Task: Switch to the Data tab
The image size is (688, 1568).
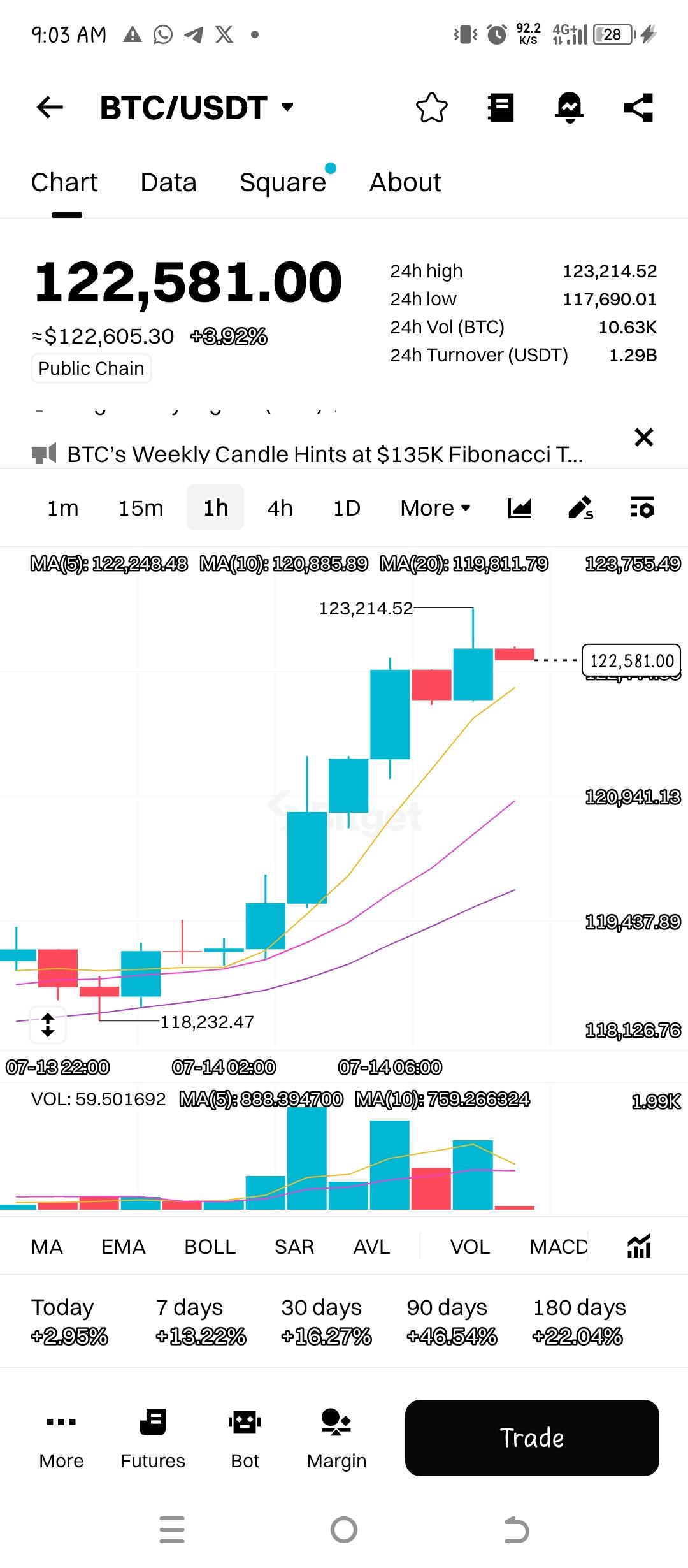Action: [x=168, y=183]
